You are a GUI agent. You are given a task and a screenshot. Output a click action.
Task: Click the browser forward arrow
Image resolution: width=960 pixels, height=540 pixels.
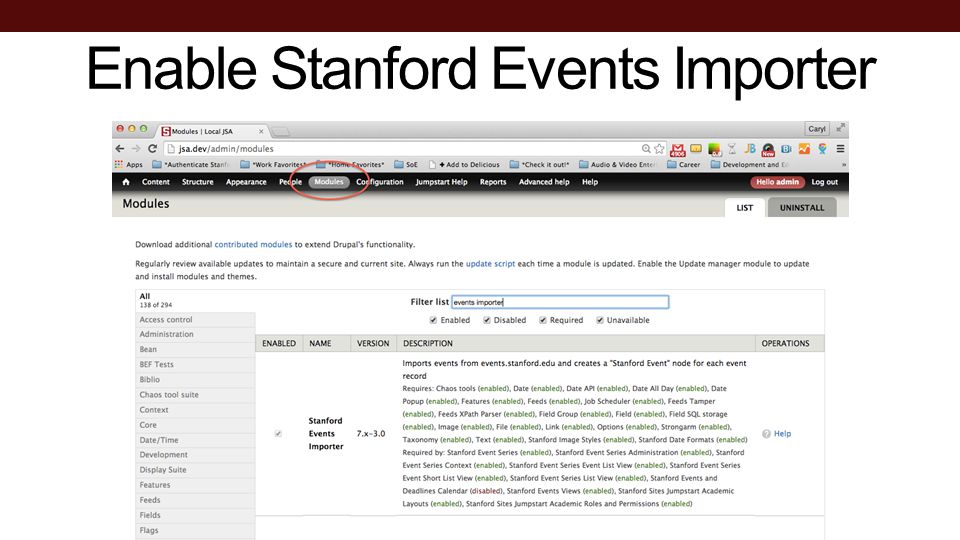pyautogui.click(x=136, y=149)
